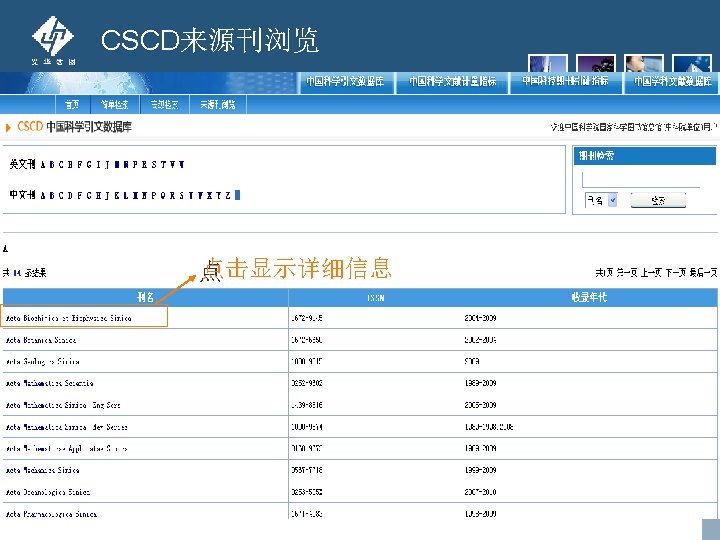This screenshot has width=720, height=540.
Task: Open Acta Mathematicae Applicatae Sinica entry
Action: (67, 448)
